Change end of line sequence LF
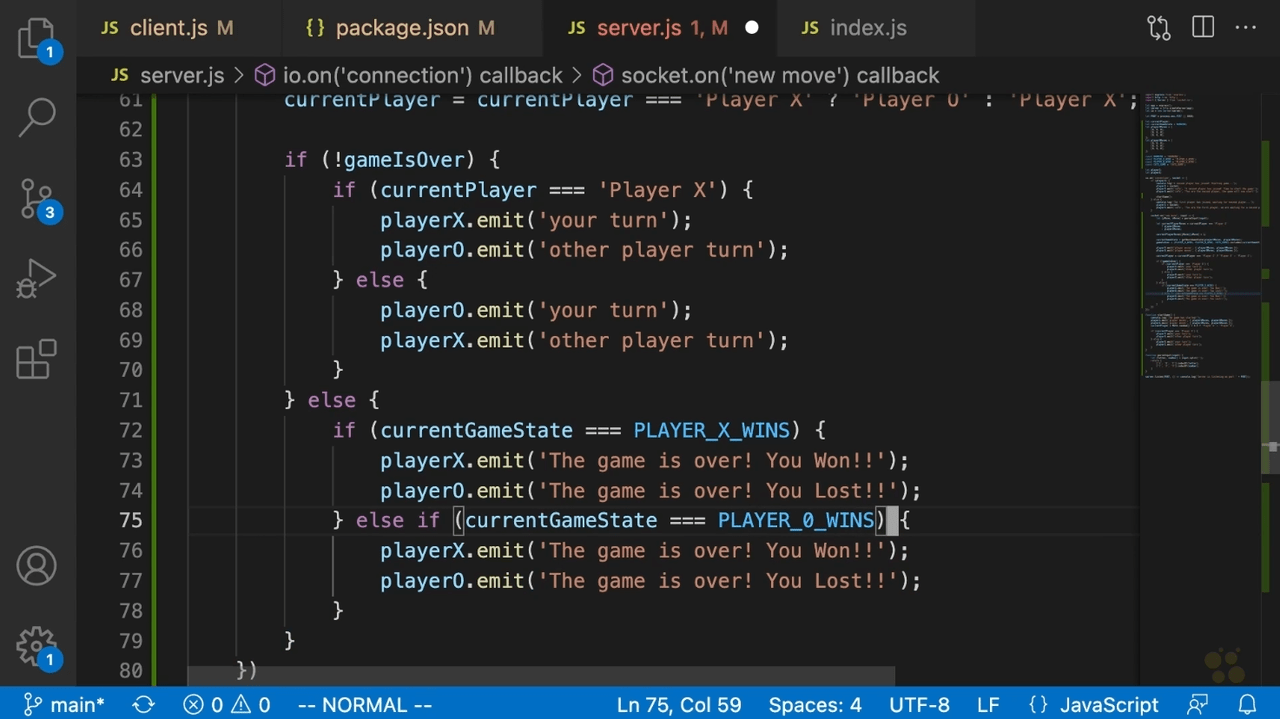 pos(988,705)
